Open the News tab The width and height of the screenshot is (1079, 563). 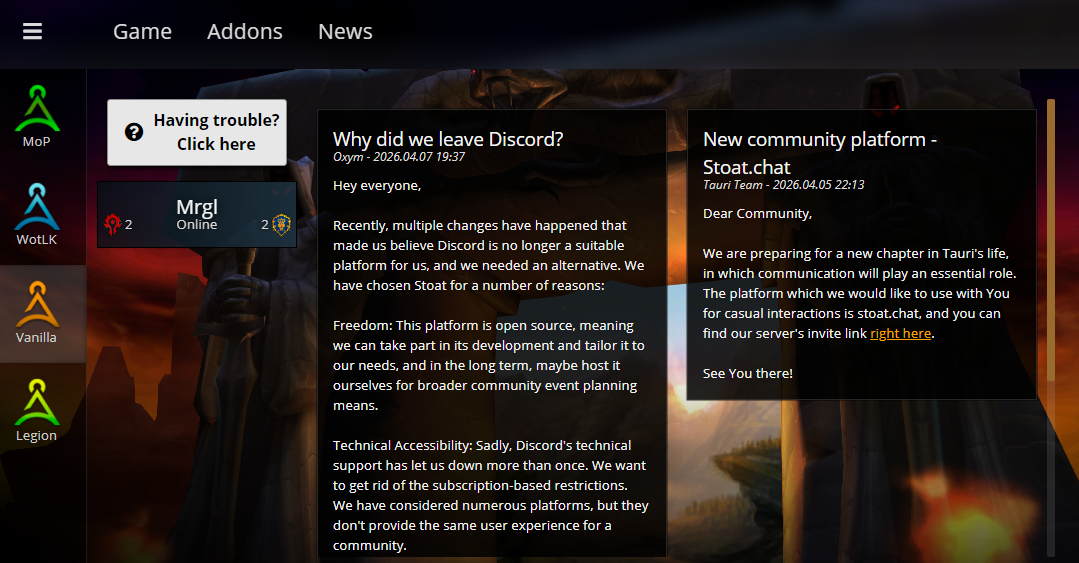[345, 32]
